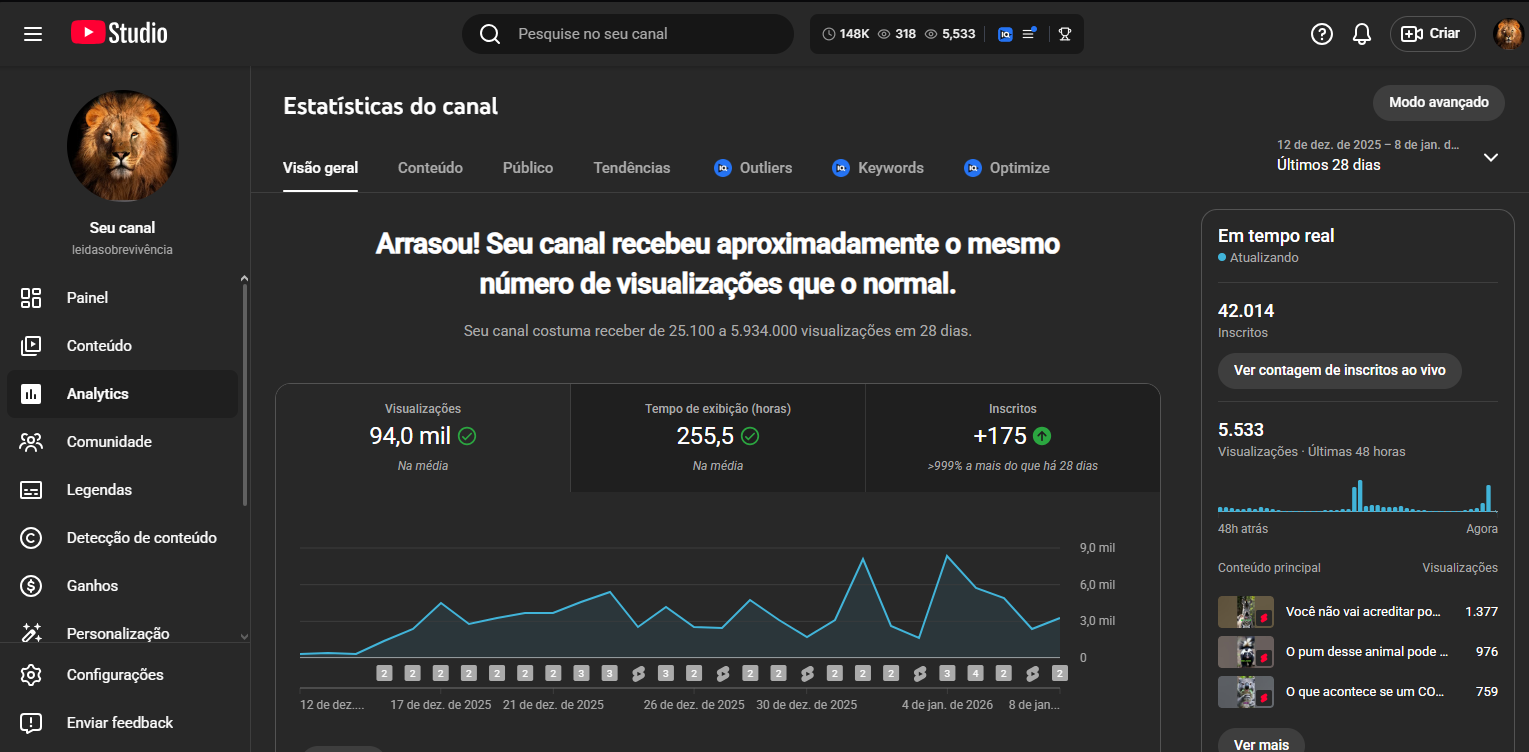Click the sidebar scroll-down chevron
The height and width of the screenshot is (752, 1529).
(245, 636)
